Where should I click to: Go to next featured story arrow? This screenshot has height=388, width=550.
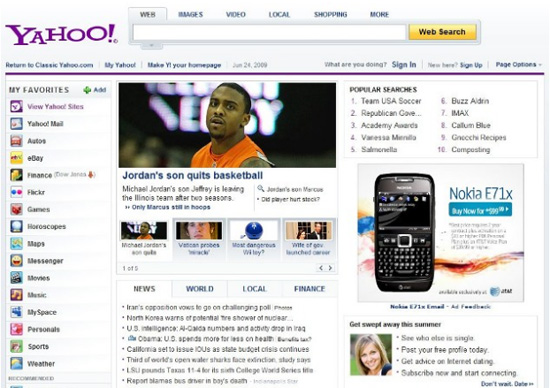(330, 268)
